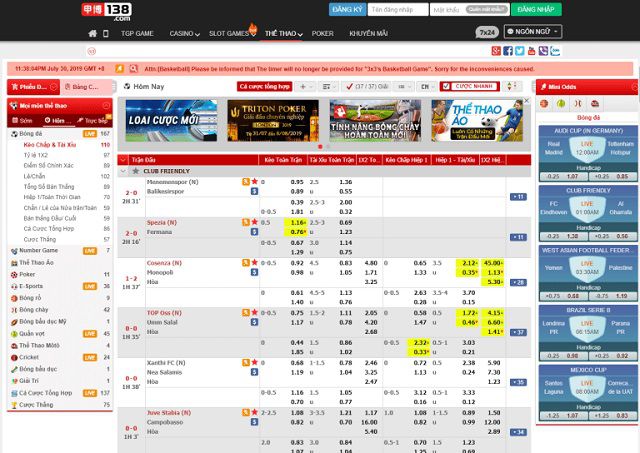Open the Triton Poker banner
640x453 pixels.
[273, 120]
